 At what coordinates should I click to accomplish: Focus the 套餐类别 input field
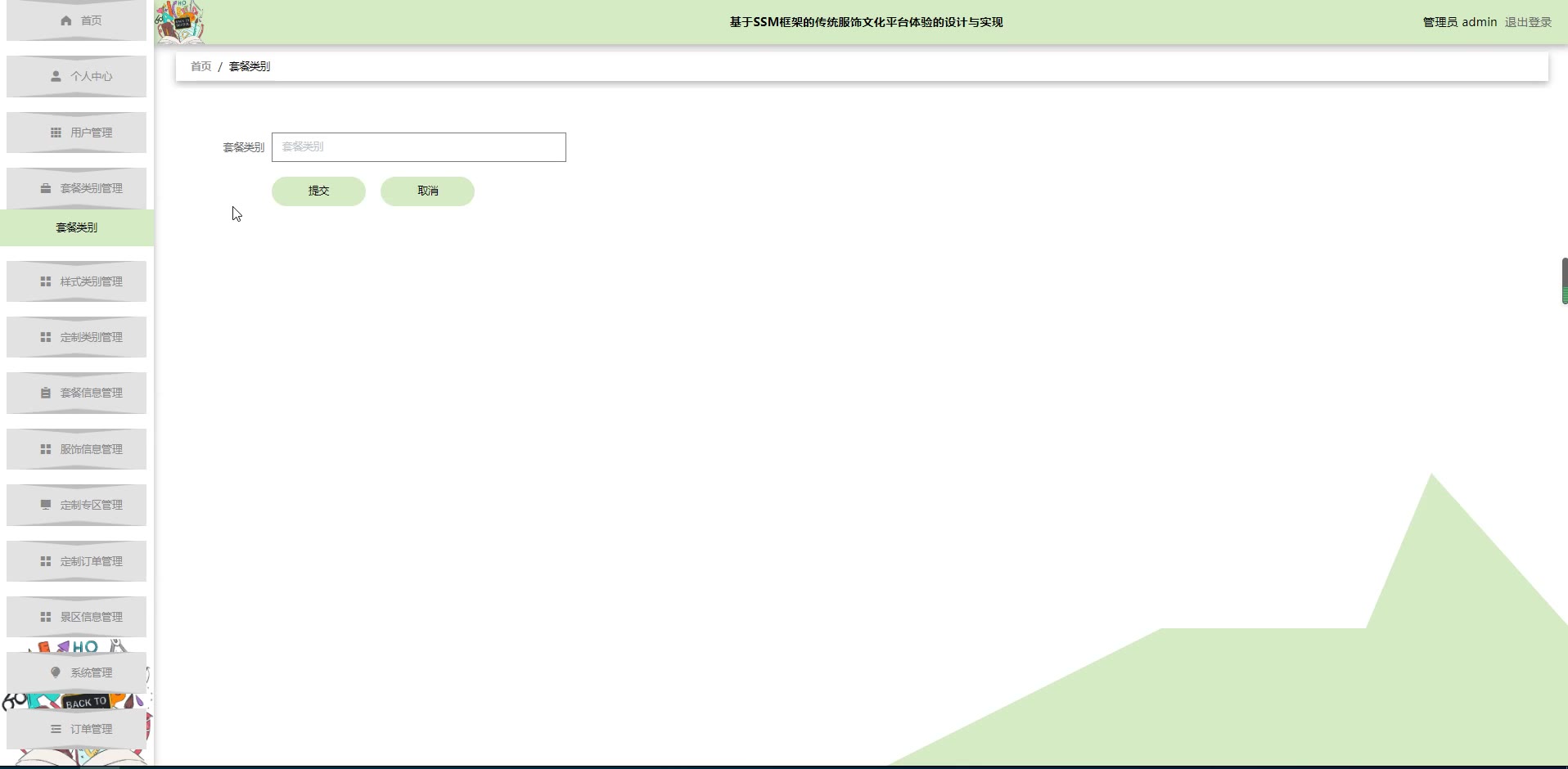pos(419,147)
